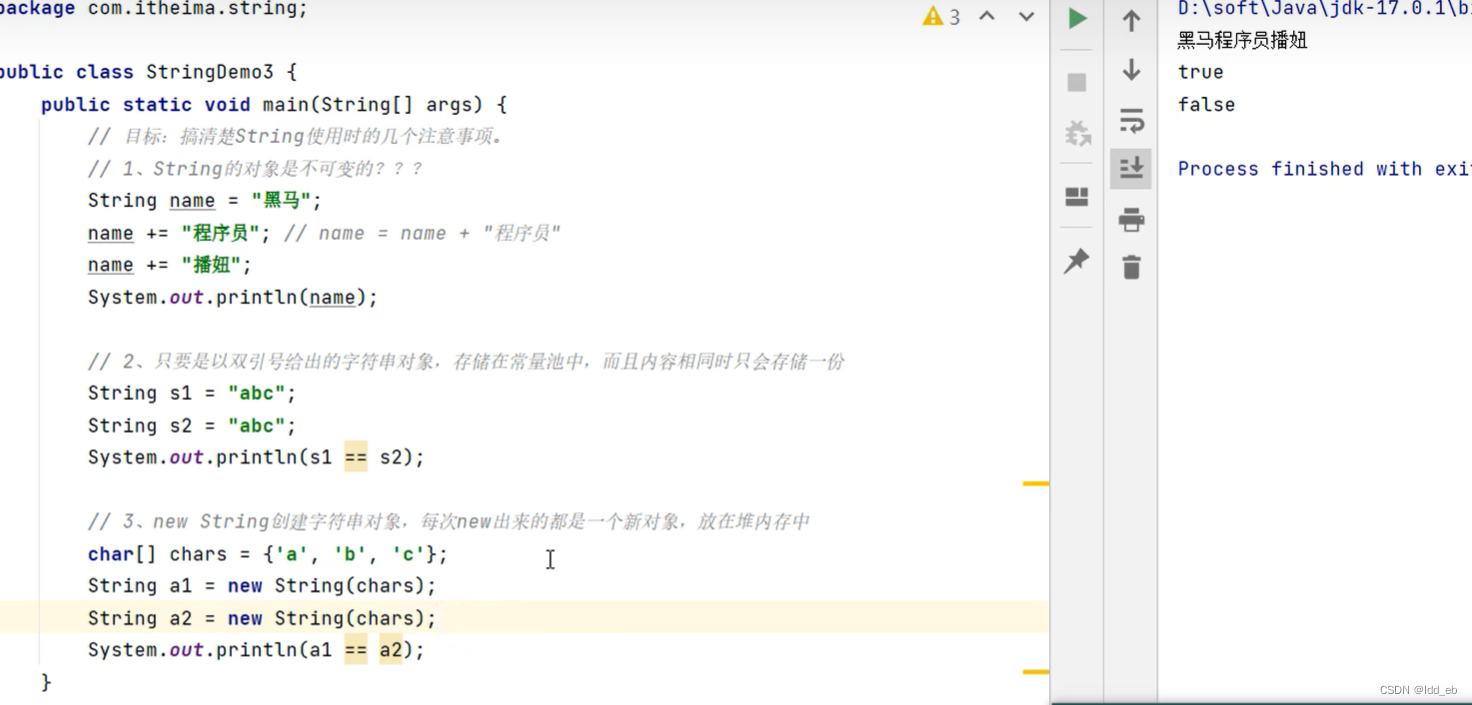
Task: Click console output line 黑马程序员播妞
Action: tap(1243, 40)
